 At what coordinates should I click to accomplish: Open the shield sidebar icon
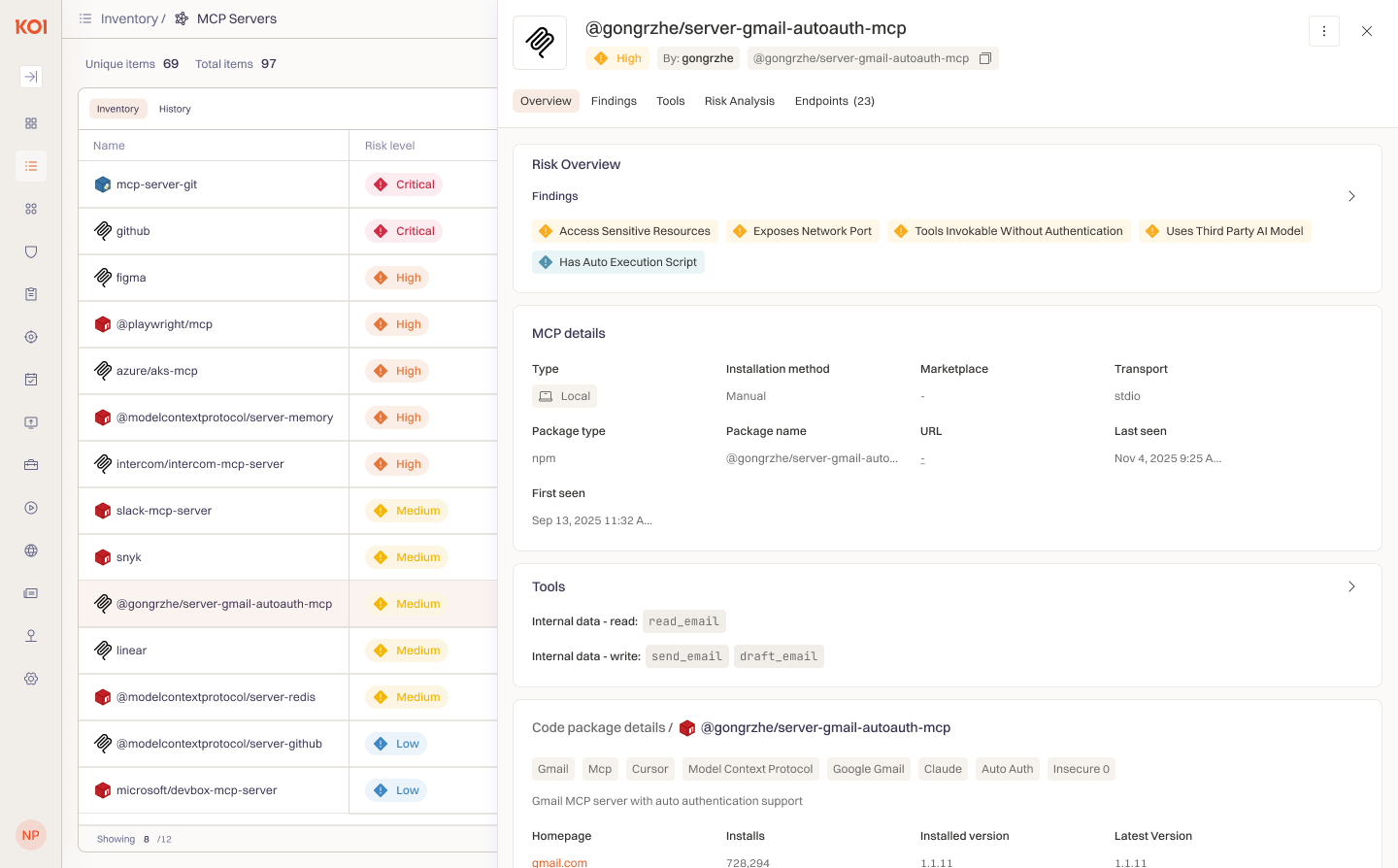31,251
